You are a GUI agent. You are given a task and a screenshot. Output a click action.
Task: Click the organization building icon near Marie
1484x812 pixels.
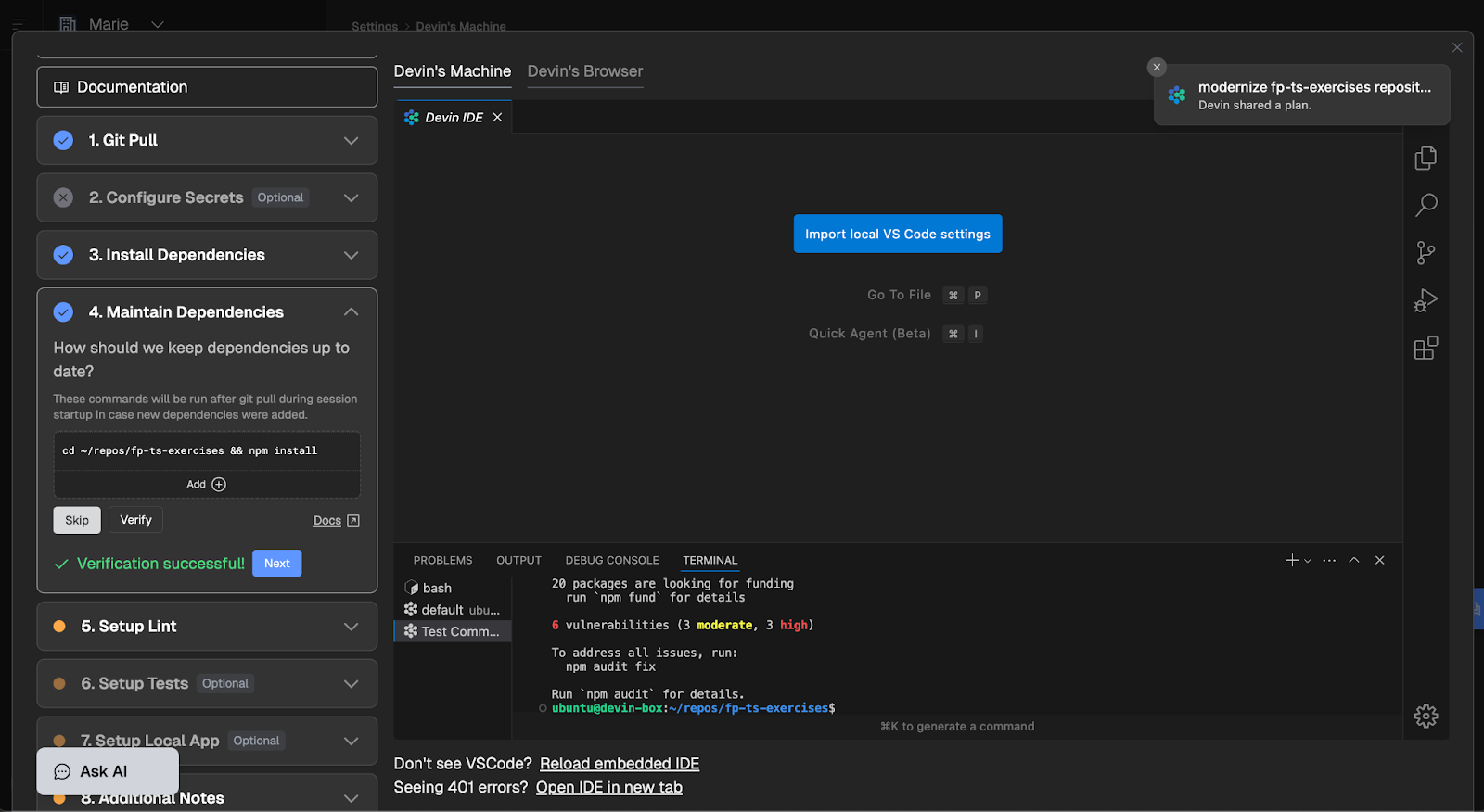(68, 24)
